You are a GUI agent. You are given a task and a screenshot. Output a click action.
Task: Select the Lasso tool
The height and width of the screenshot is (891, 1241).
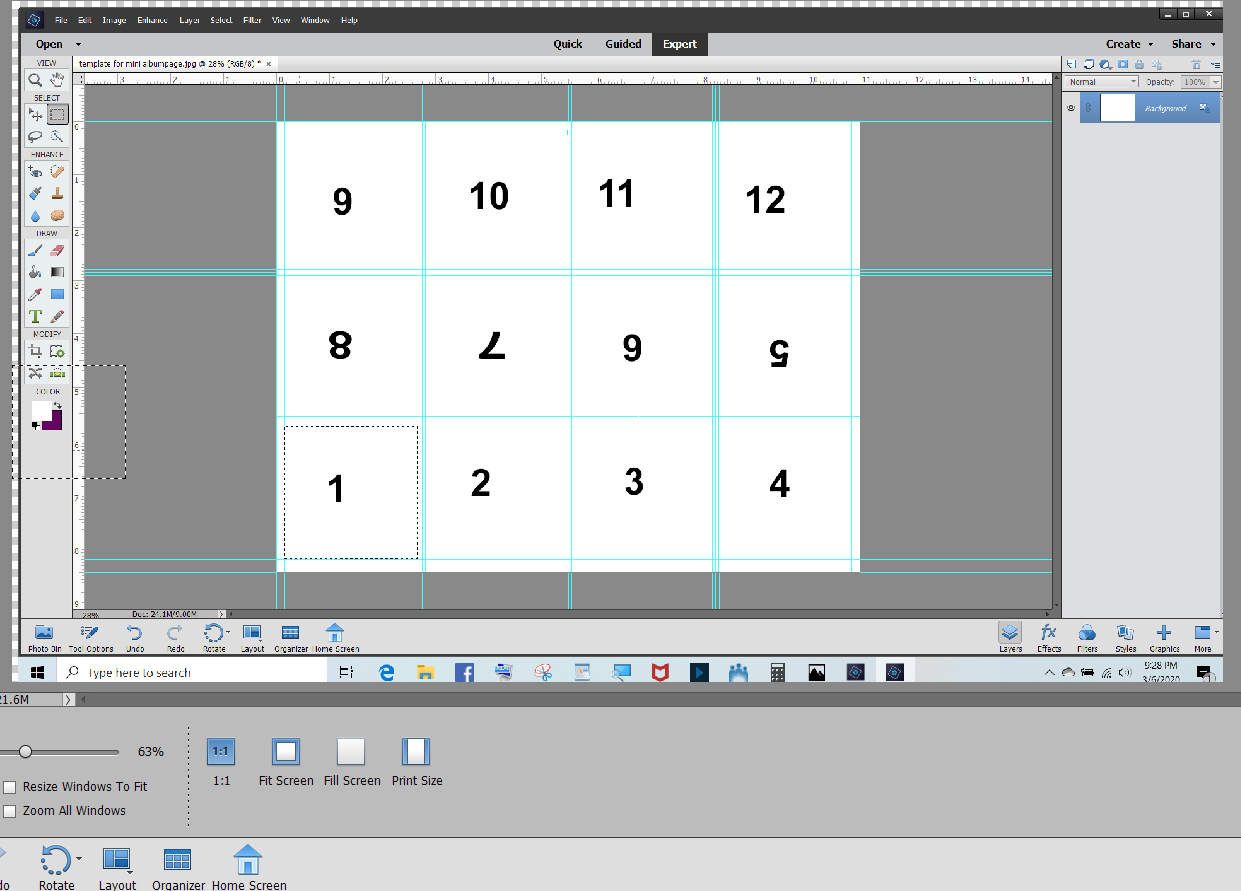[35, 136]
